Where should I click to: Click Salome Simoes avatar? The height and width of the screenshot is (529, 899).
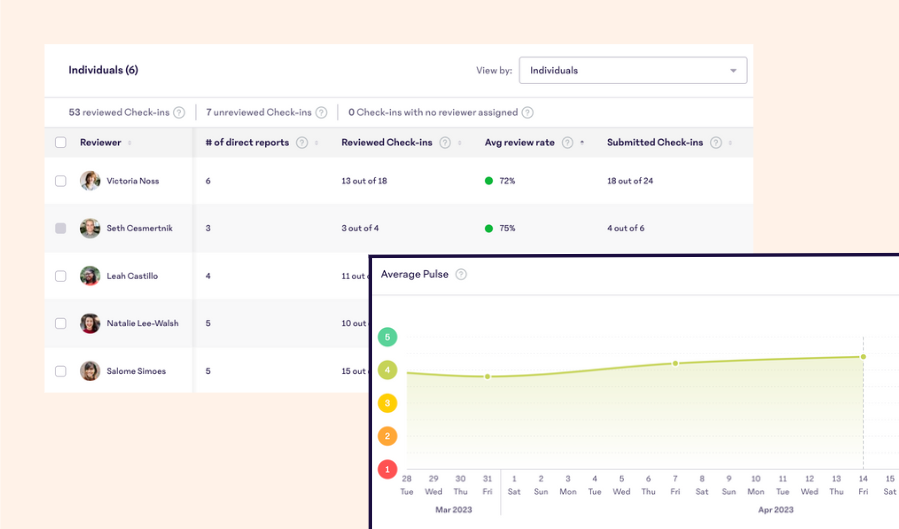pyautogui.click(x=90, y=371)
